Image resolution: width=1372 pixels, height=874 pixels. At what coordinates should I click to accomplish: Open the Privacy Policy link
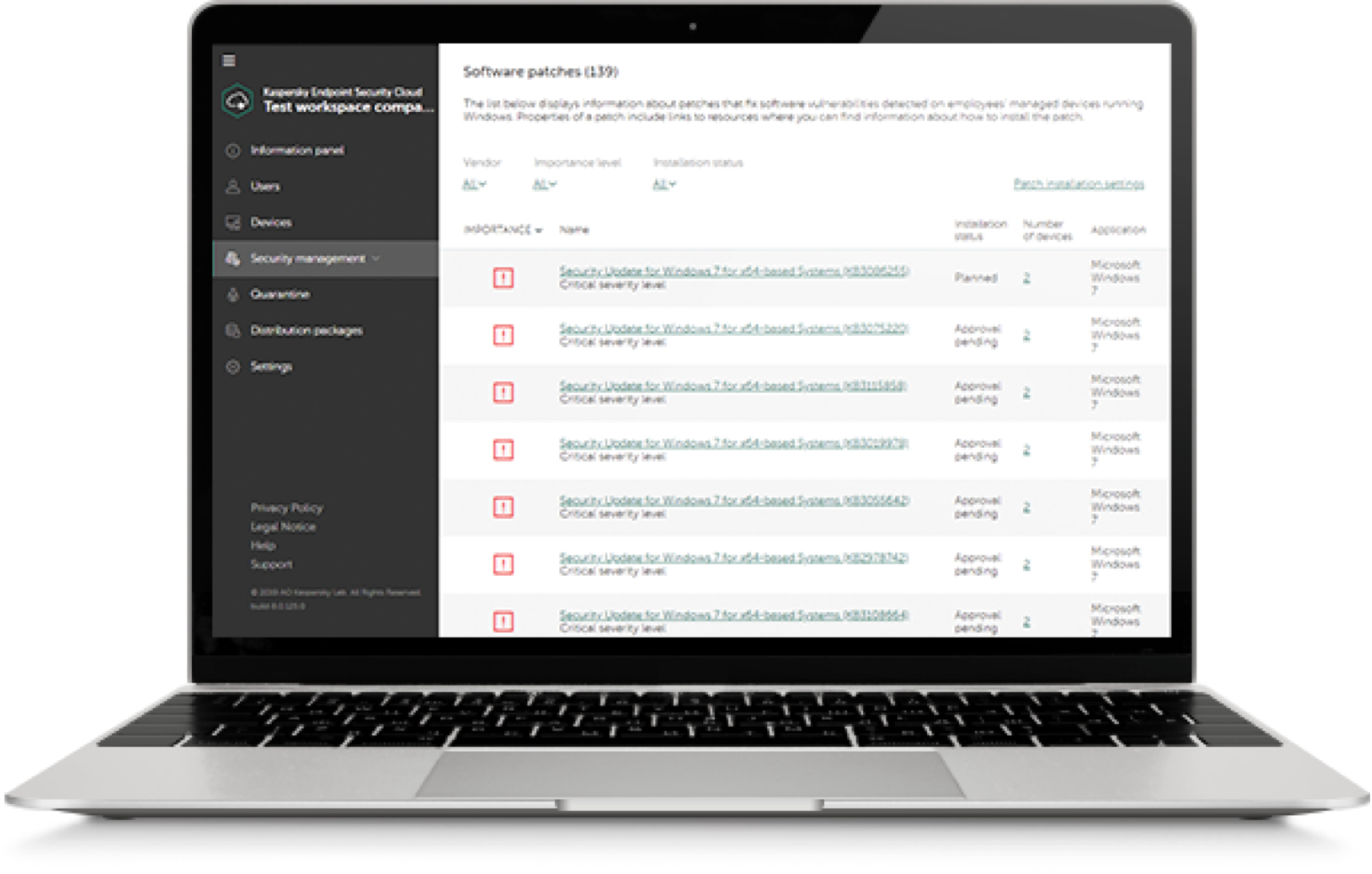coord(286,507)
